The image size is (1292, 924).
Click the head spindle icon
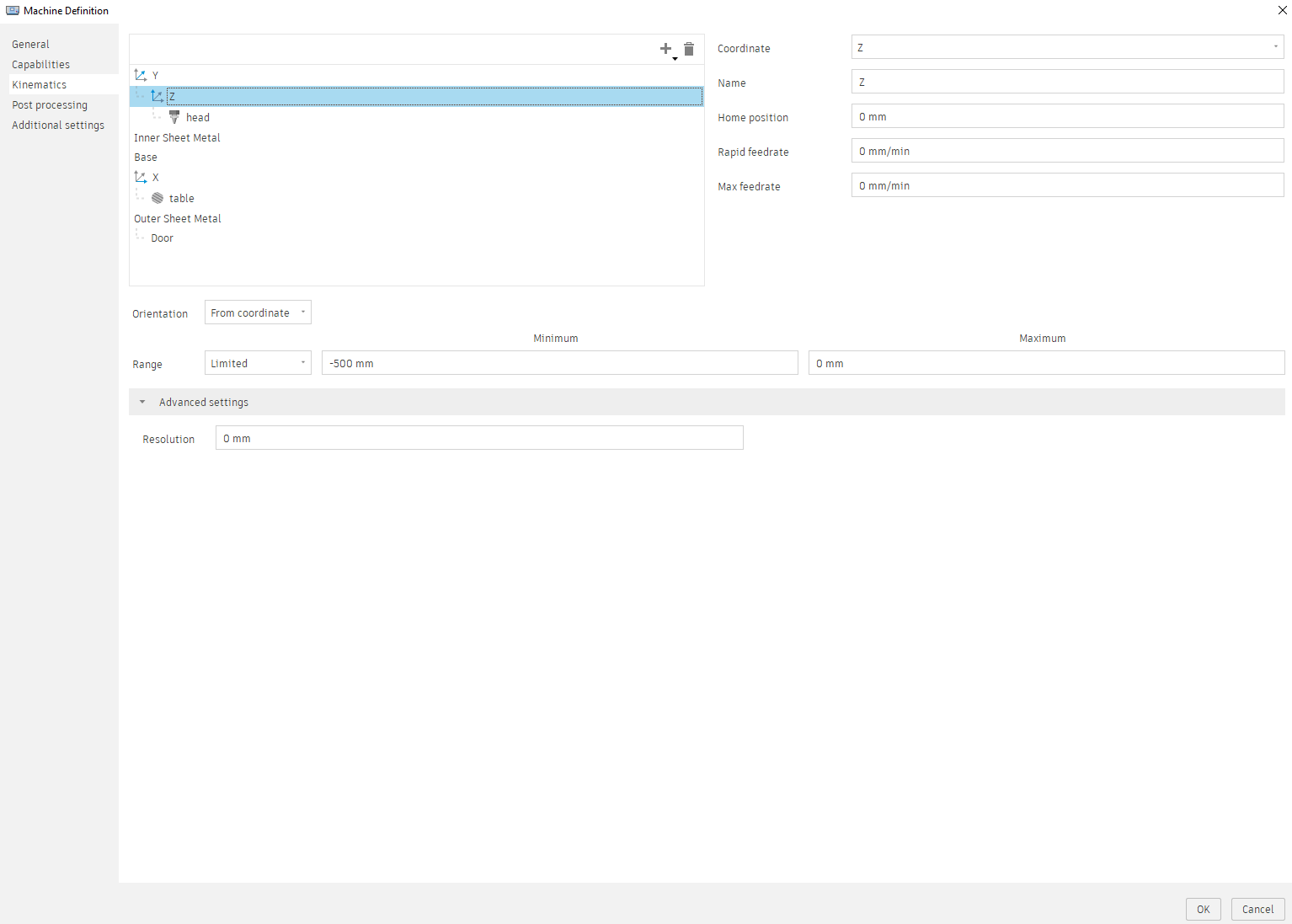point(174,117)
